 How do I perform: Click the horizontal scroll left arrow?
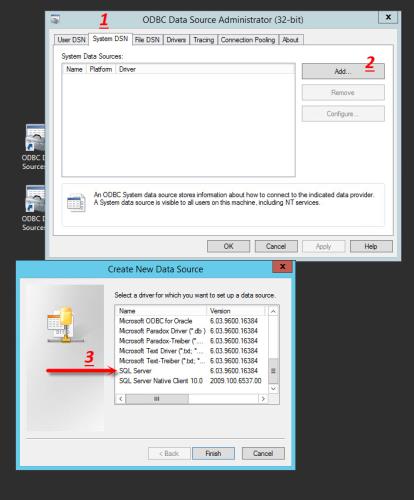[x=121, y=399]
